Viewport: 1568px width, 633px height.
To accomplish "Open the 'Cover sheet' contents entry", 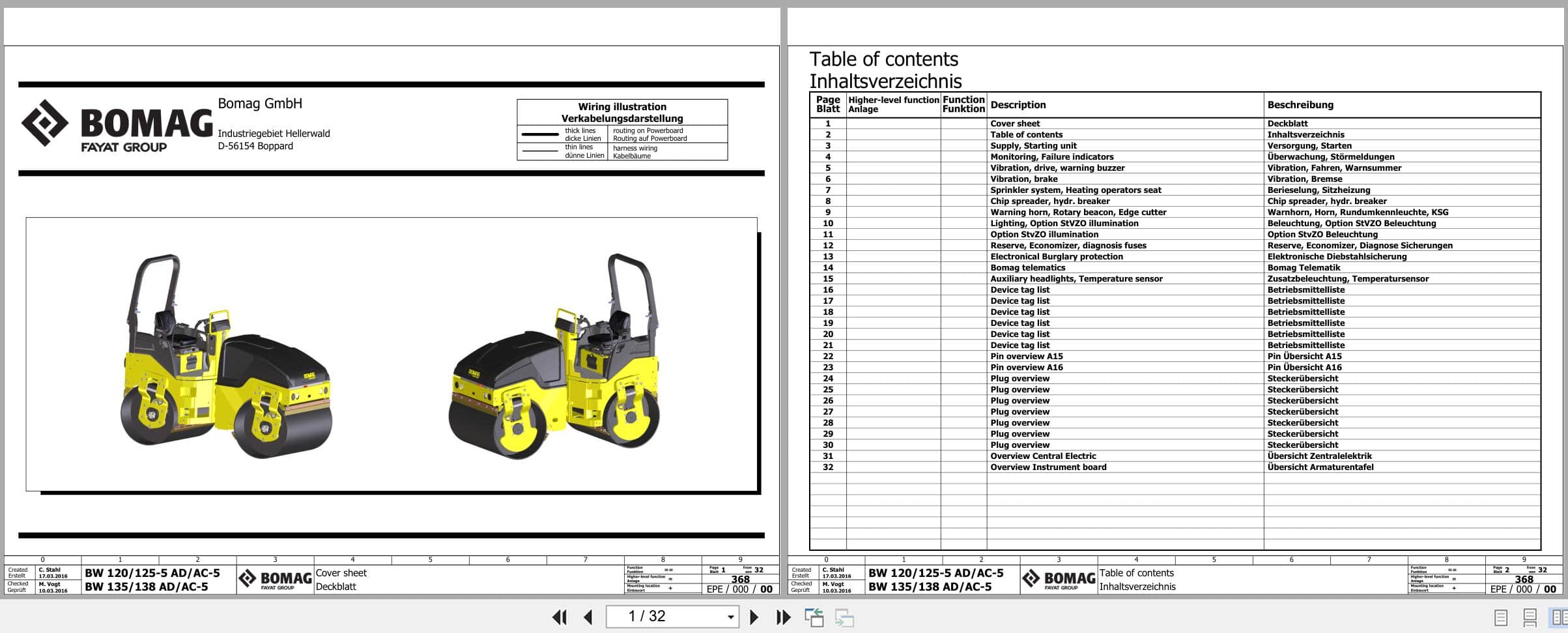I will tap(1016, 123).
